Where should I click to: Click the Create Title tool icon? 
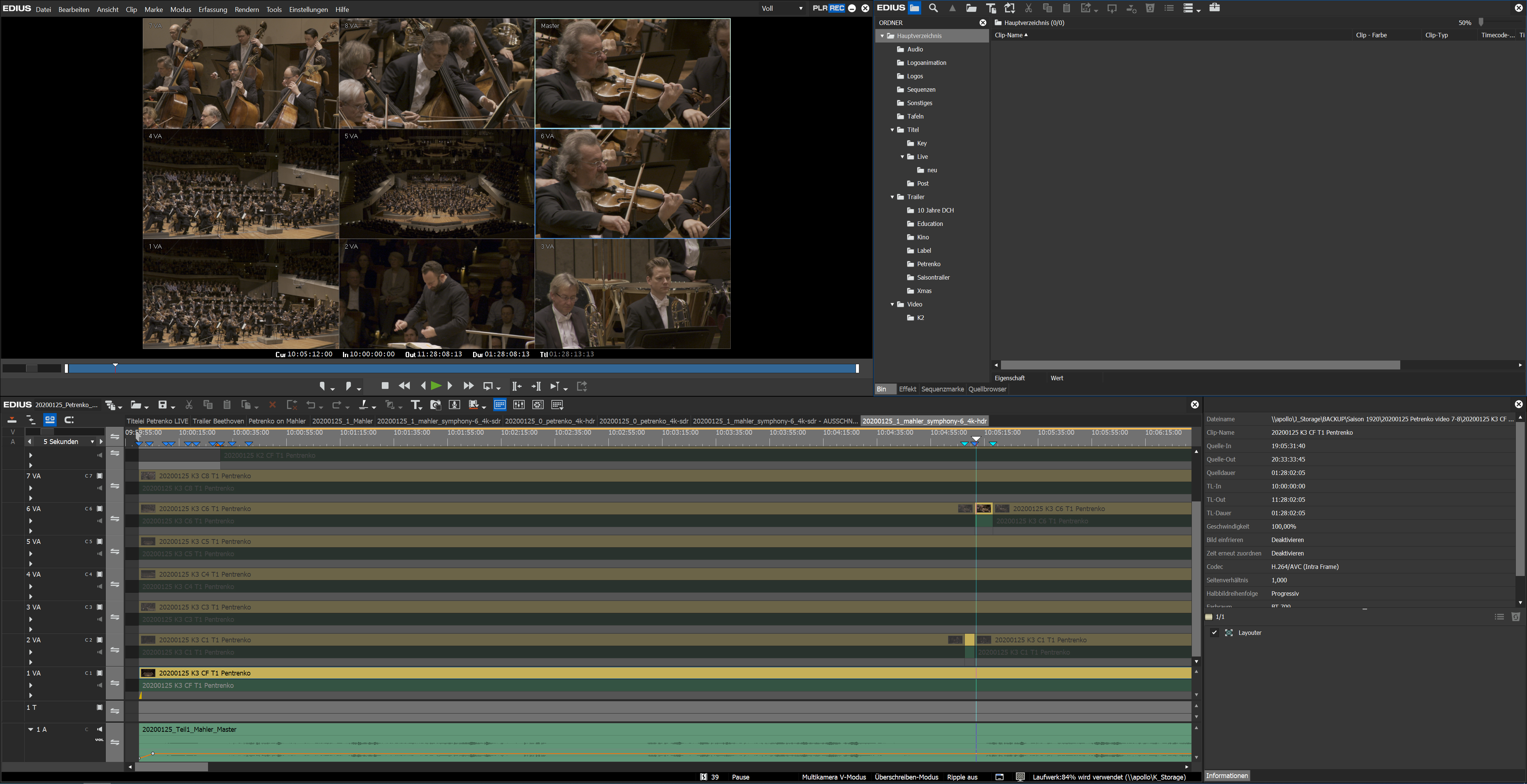416,405
